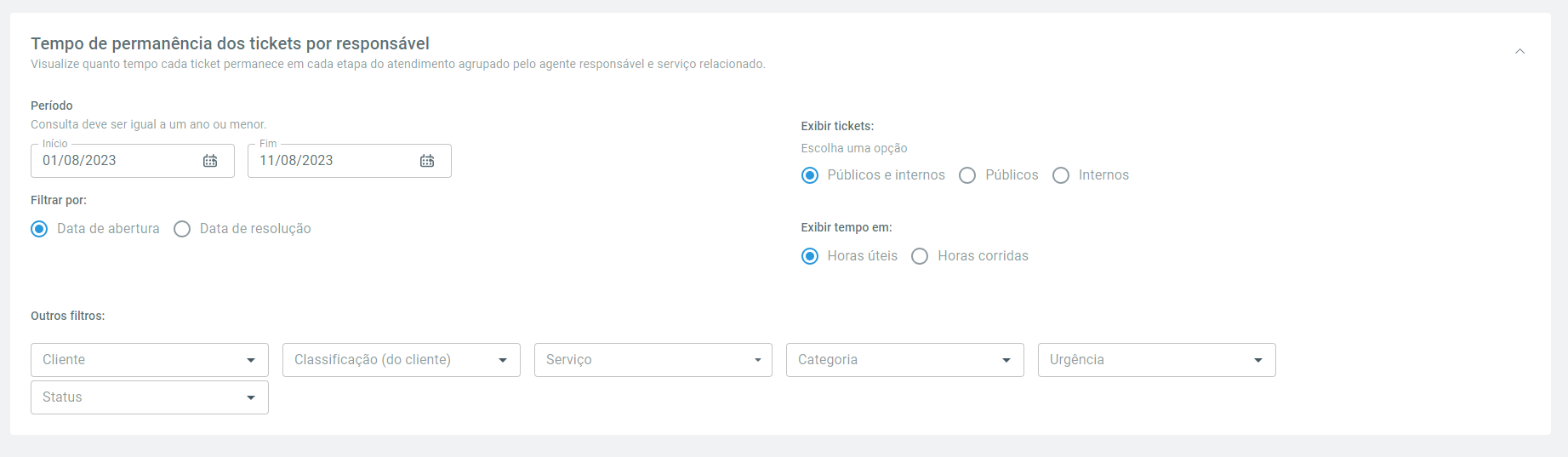This screenshot has width=1568, height=457.
Task: Open the Urgência dropdown filter
Action: coord(1157,360)
